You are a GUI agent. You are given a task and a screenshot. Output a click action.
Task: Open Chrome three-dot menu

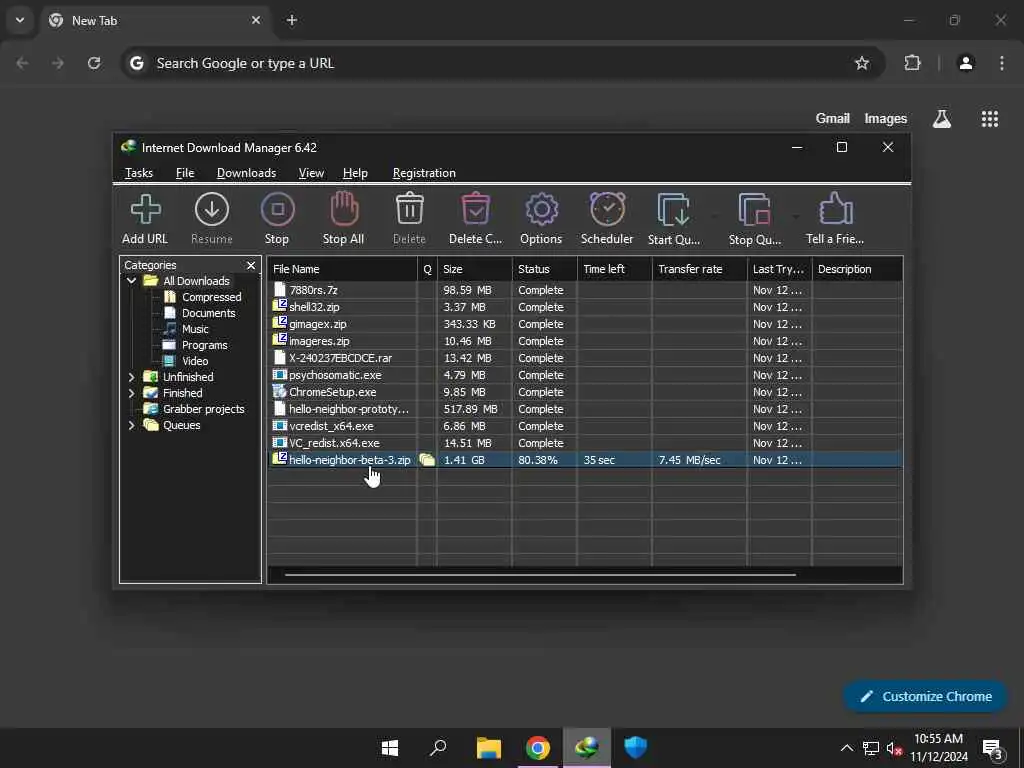pos(1002,63)
